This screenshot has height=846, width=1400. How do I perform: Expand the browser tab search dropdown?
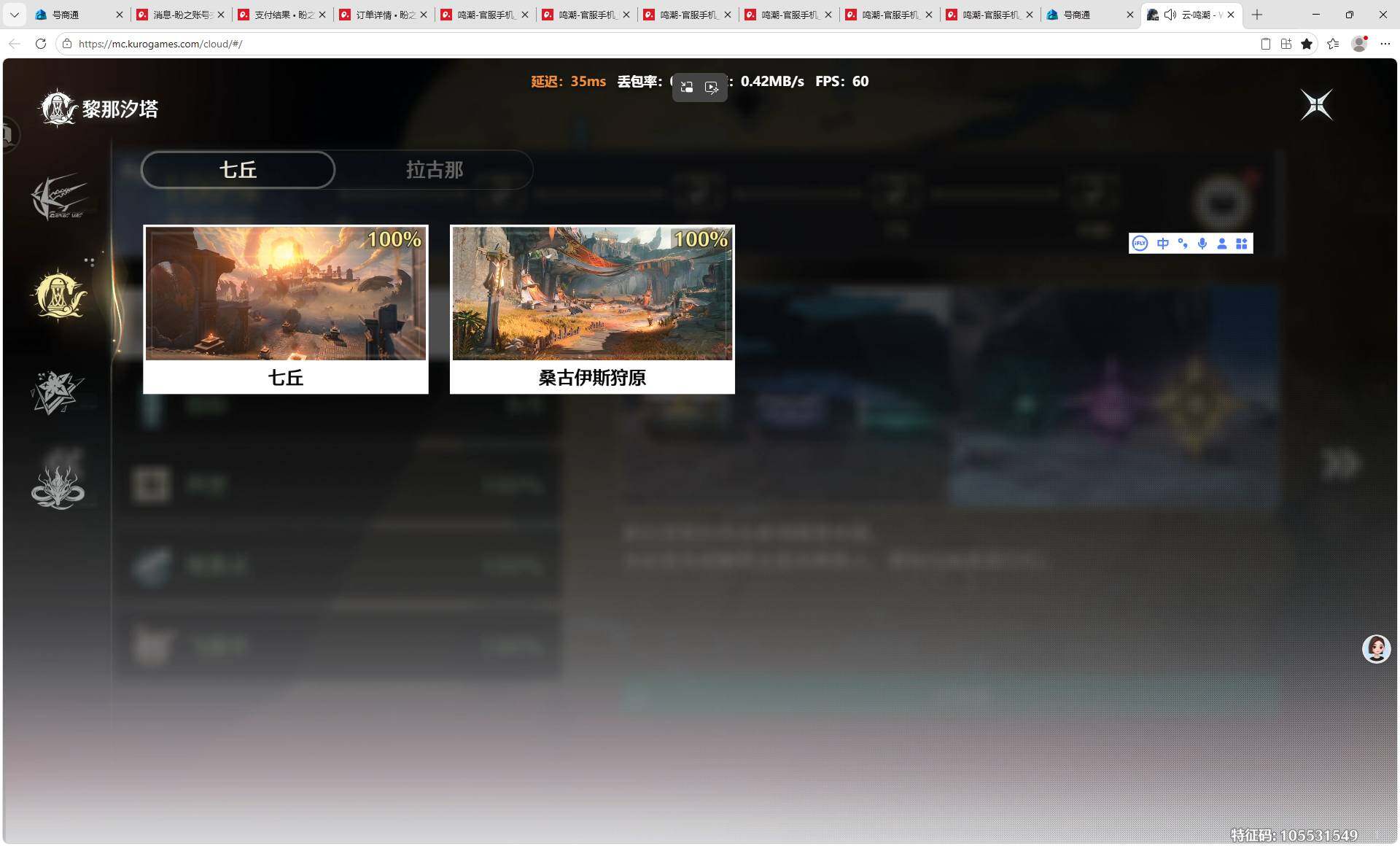(x=15, y=15)
